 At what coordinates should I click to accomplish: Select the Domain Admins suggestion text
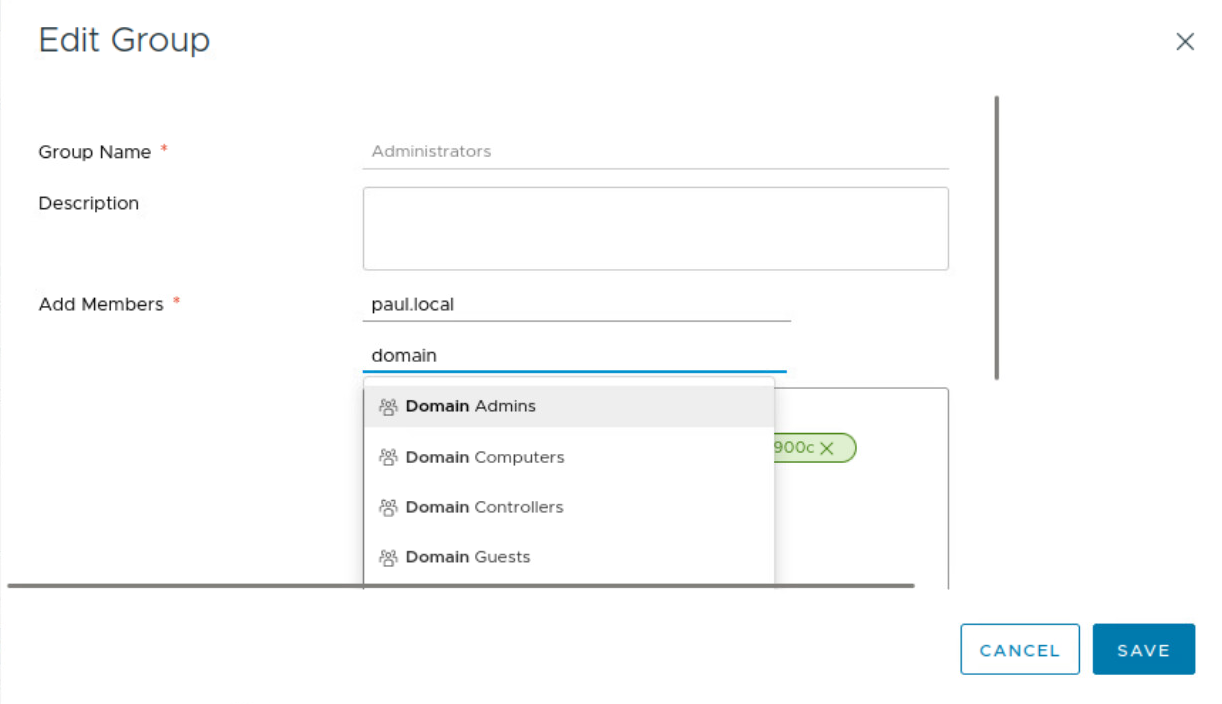click(x=471, y=406)
